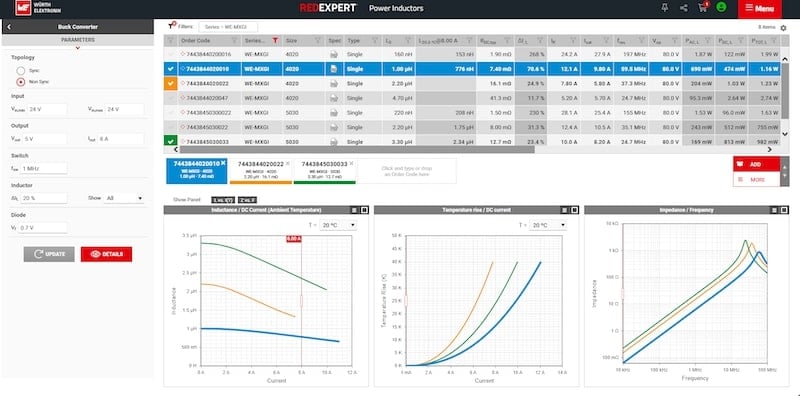The width and height of the screenshot is (800, 396).
Task: Uncheck the green checkbox for 7443845030033
Action: 170,141
